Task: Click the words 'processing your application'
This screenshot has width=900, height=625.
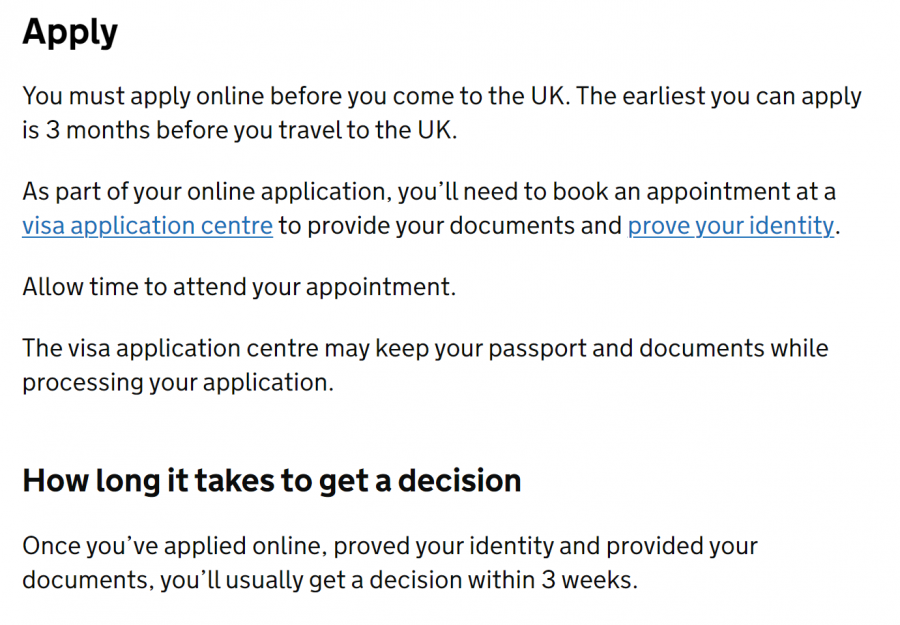Action: (x=178, y=383)
